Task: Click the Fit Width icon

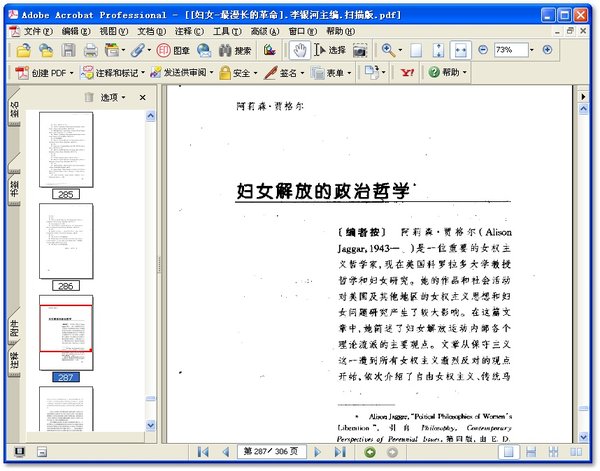Action: 461,50
